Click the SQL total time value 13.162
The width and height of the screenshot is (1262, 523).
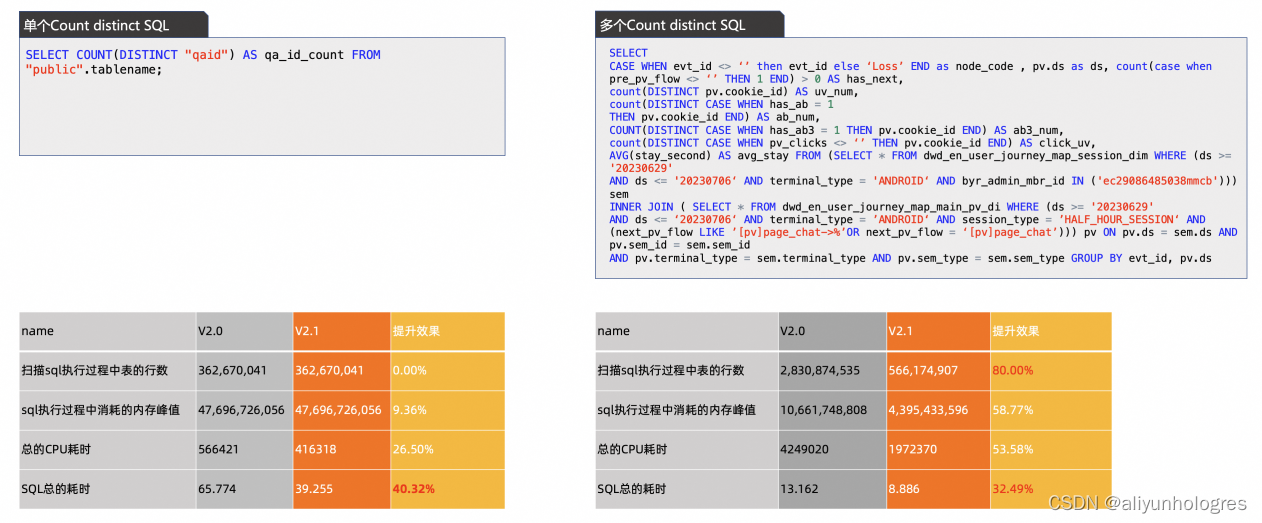pos(832,489)
